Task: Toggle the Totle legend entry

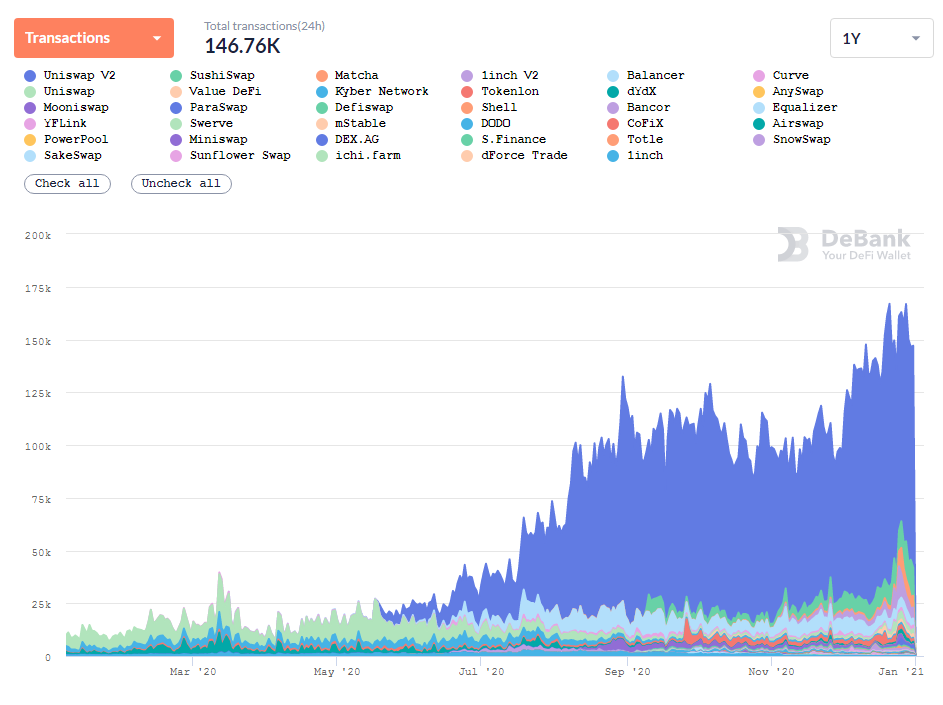Action: [x=635, y=140]
